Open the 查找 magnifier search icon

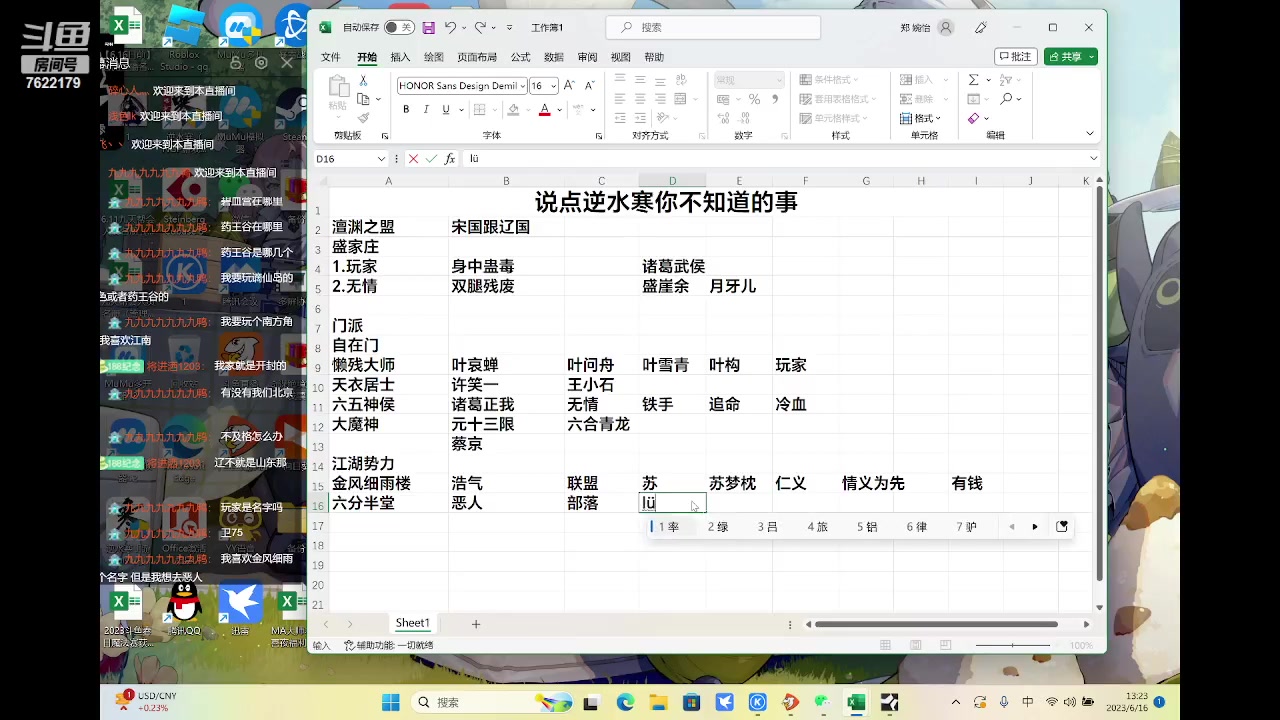[x=1005, y=99]
